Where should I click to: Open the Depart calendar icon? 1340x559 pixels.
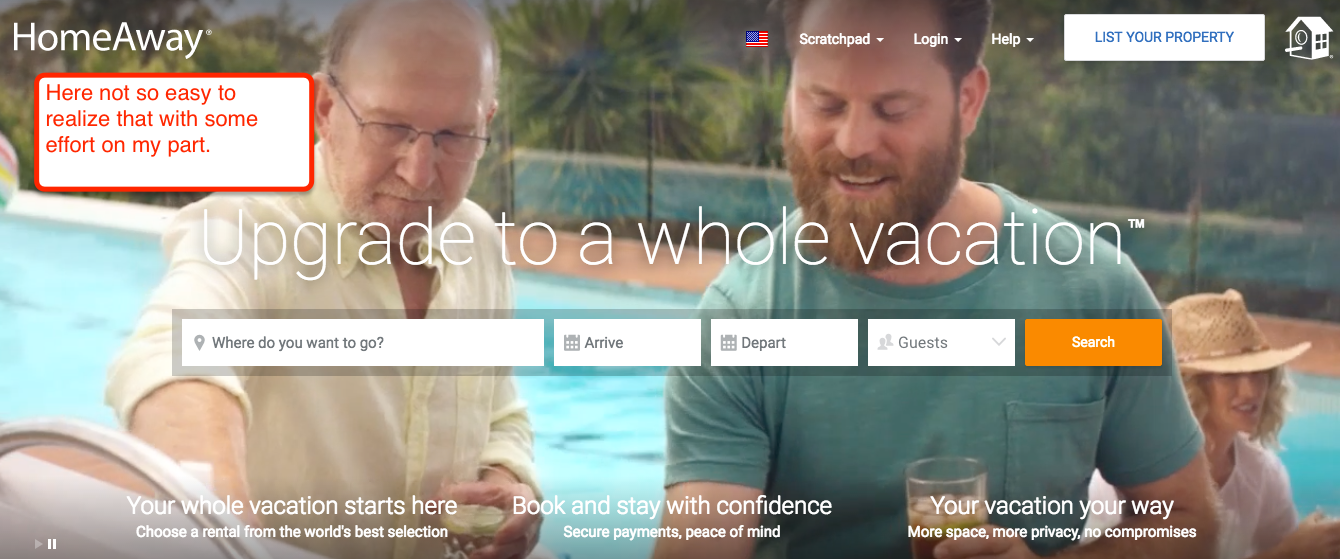tap(729, 343)
